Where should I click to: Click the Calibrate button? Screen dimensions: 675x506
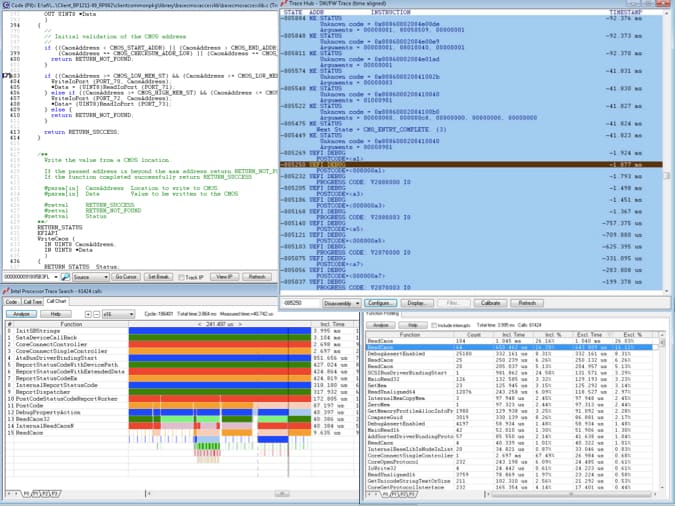pos(490,303)
